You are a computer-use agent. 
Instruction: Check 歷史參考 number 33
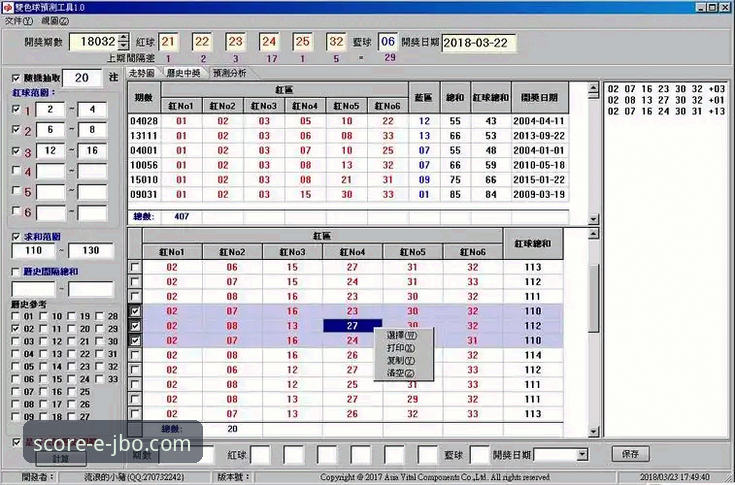[100, 379]
